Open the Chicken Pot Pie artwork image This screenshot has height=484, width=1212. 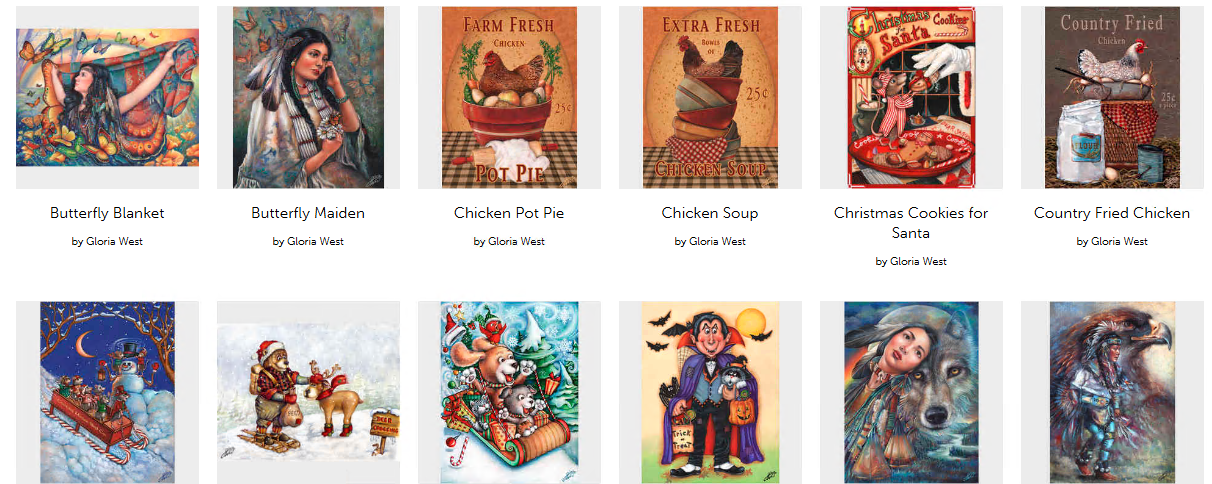509,97
